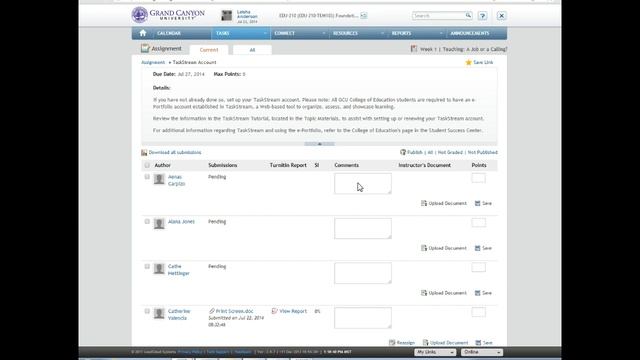The image size is (640, 360).
Task: Check the box for Catherine Valencia
Action: 147,311
